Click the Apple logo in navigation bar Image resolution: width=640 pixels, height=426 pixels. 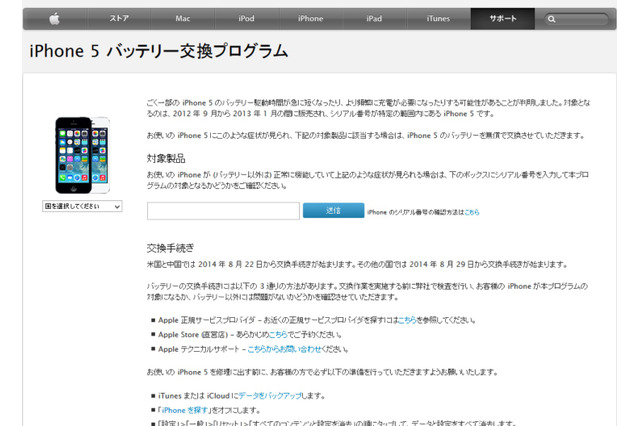55,18
